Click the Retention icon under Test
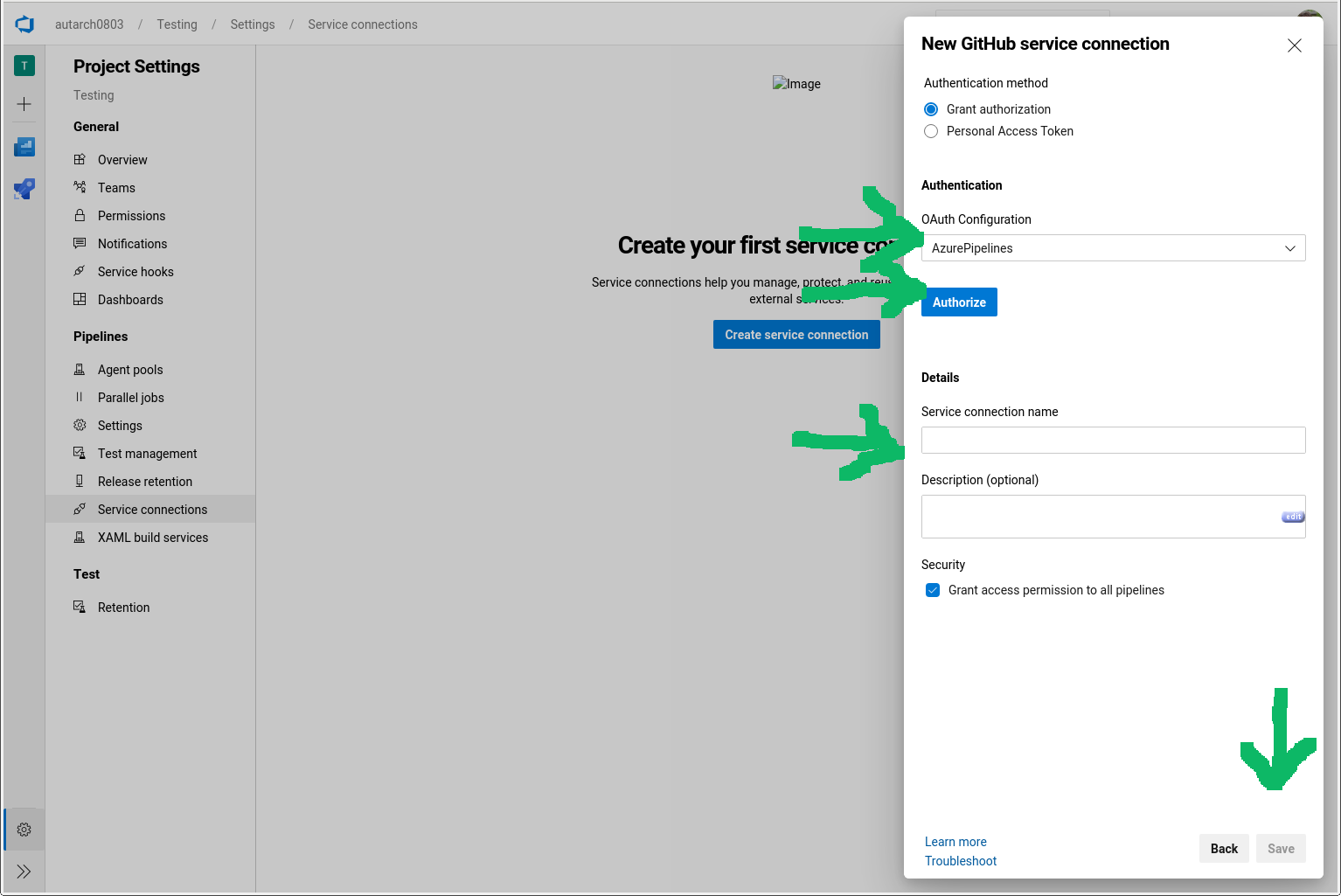Image resolution: width=1341 pixels, height=896 pixels. coord(80,607)
